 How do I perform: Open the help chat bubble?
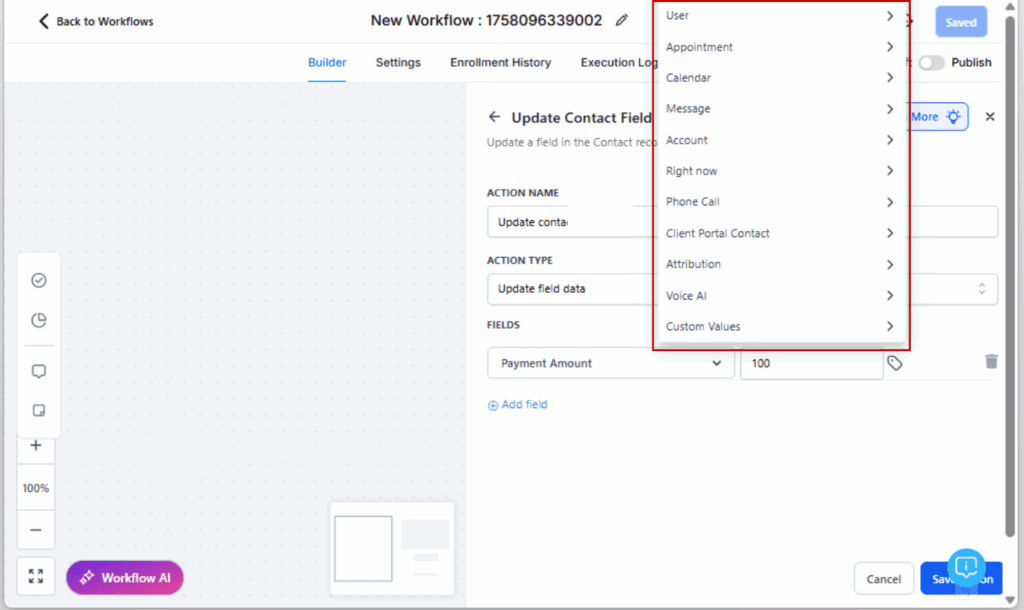[967, 567]
